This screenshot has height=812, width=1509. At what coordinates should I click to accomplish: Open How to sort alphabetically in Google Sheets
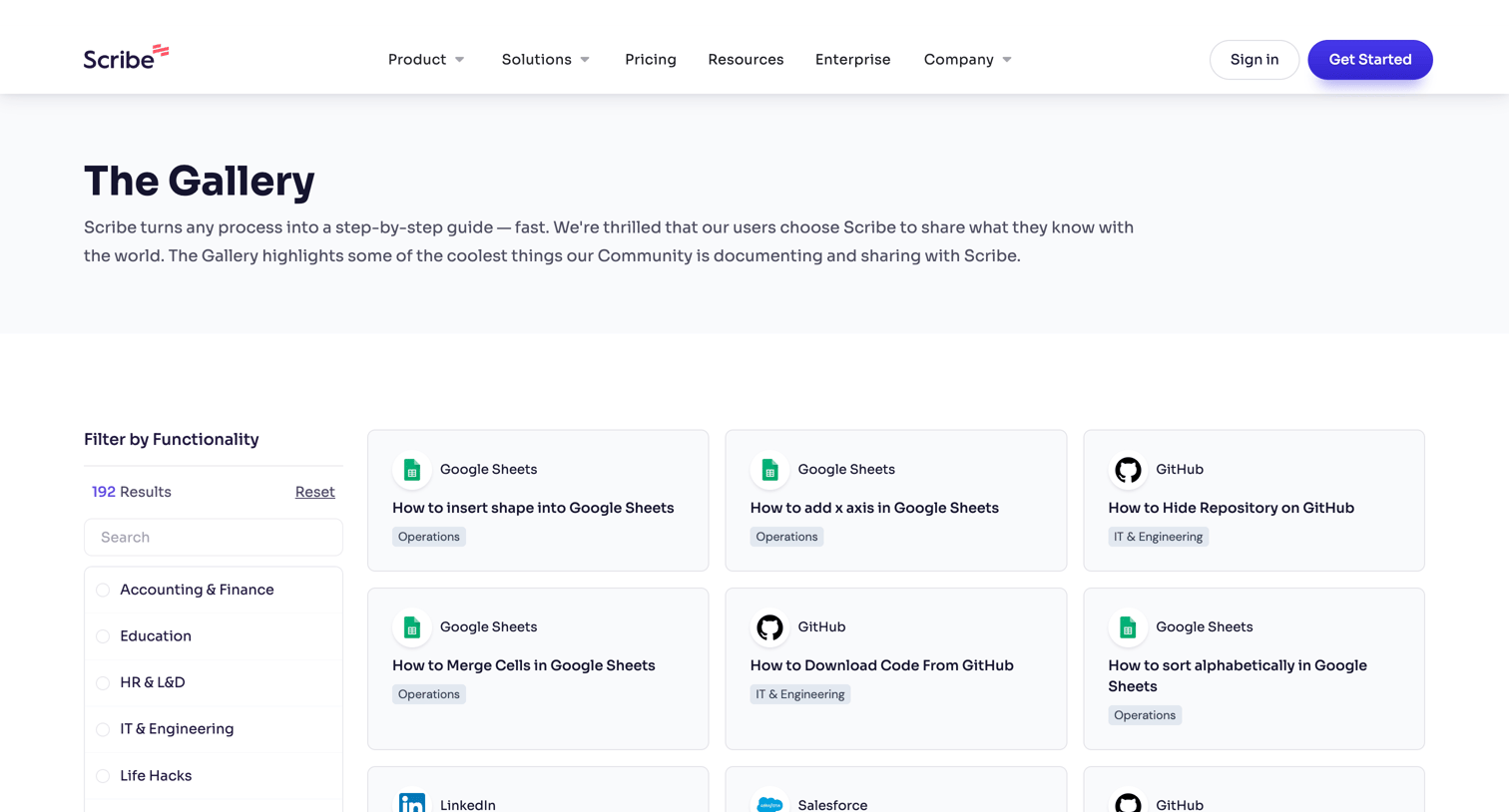[x=1238, y=676]
